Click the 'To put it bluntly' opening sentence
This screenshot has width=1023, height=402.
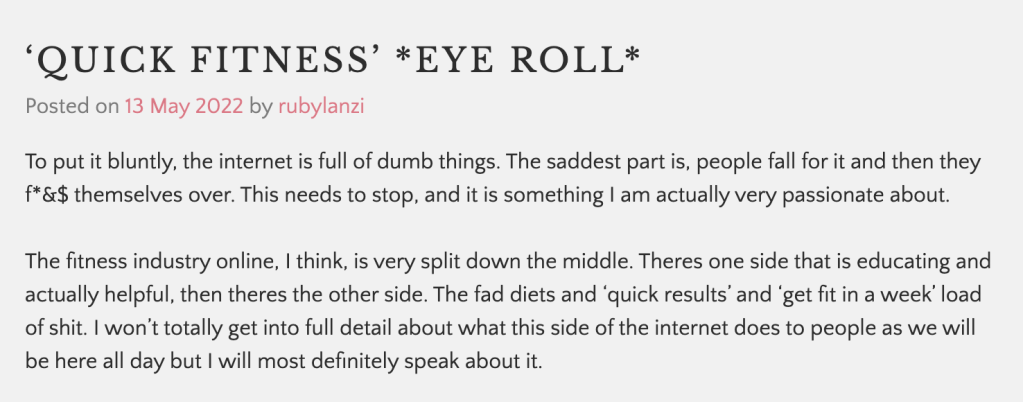click(91, 162)
